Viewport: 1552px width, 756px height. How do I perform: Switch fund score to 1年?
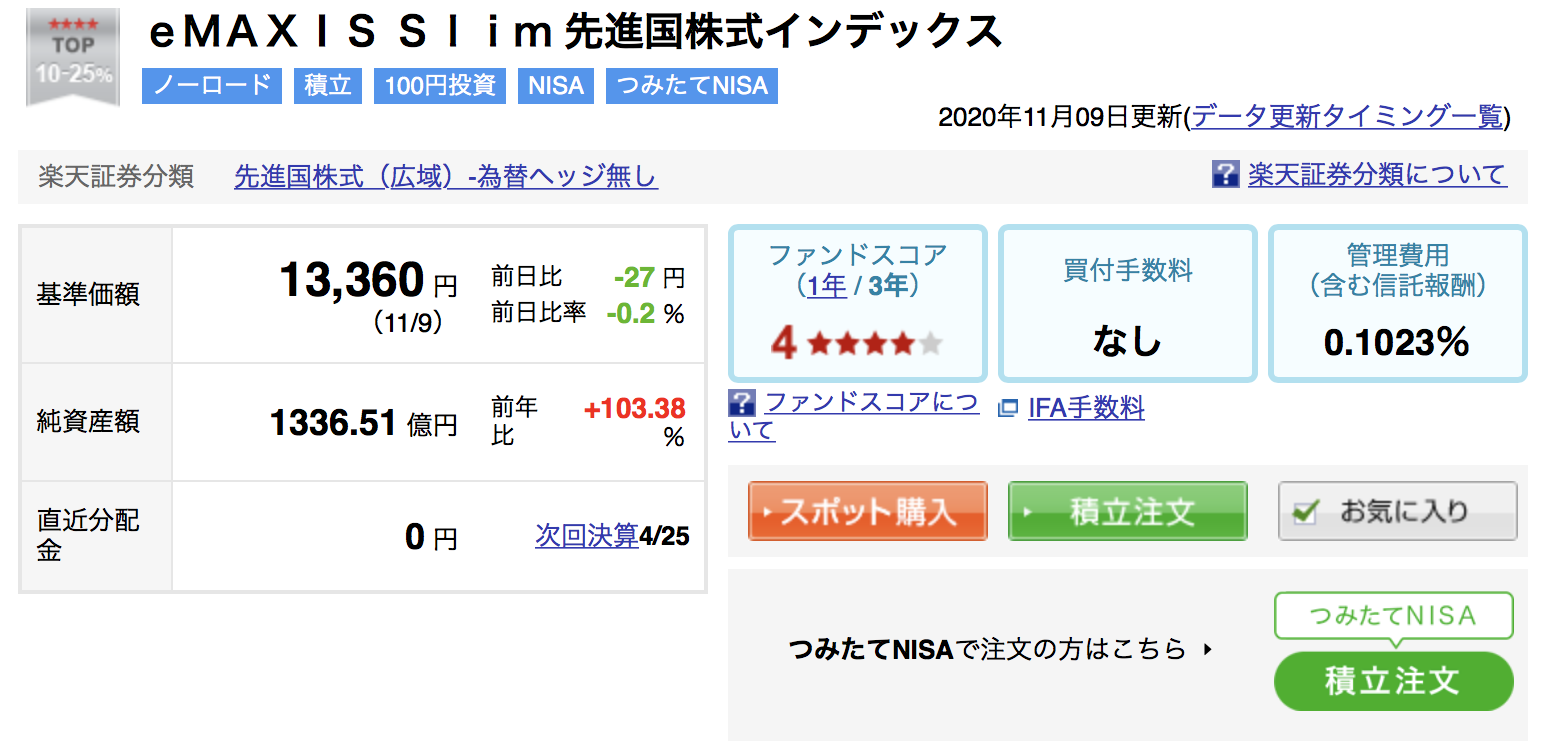click(826, 286)
